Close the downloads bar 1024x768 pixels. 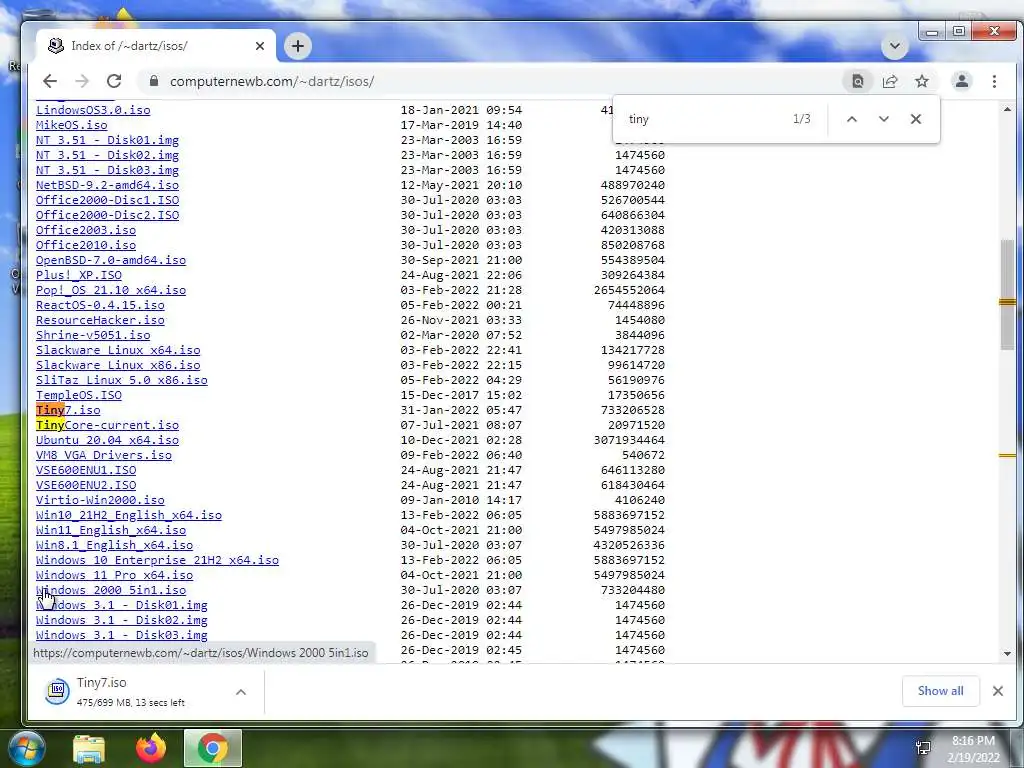click(x=998, y=691)
